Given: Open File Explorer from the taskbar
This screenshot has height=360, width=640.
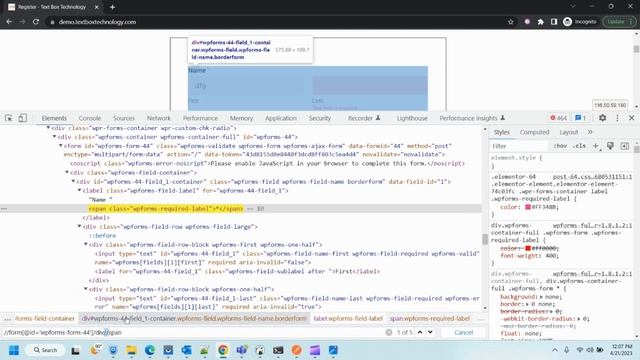Looking at the screenshot, I should 131,350.
